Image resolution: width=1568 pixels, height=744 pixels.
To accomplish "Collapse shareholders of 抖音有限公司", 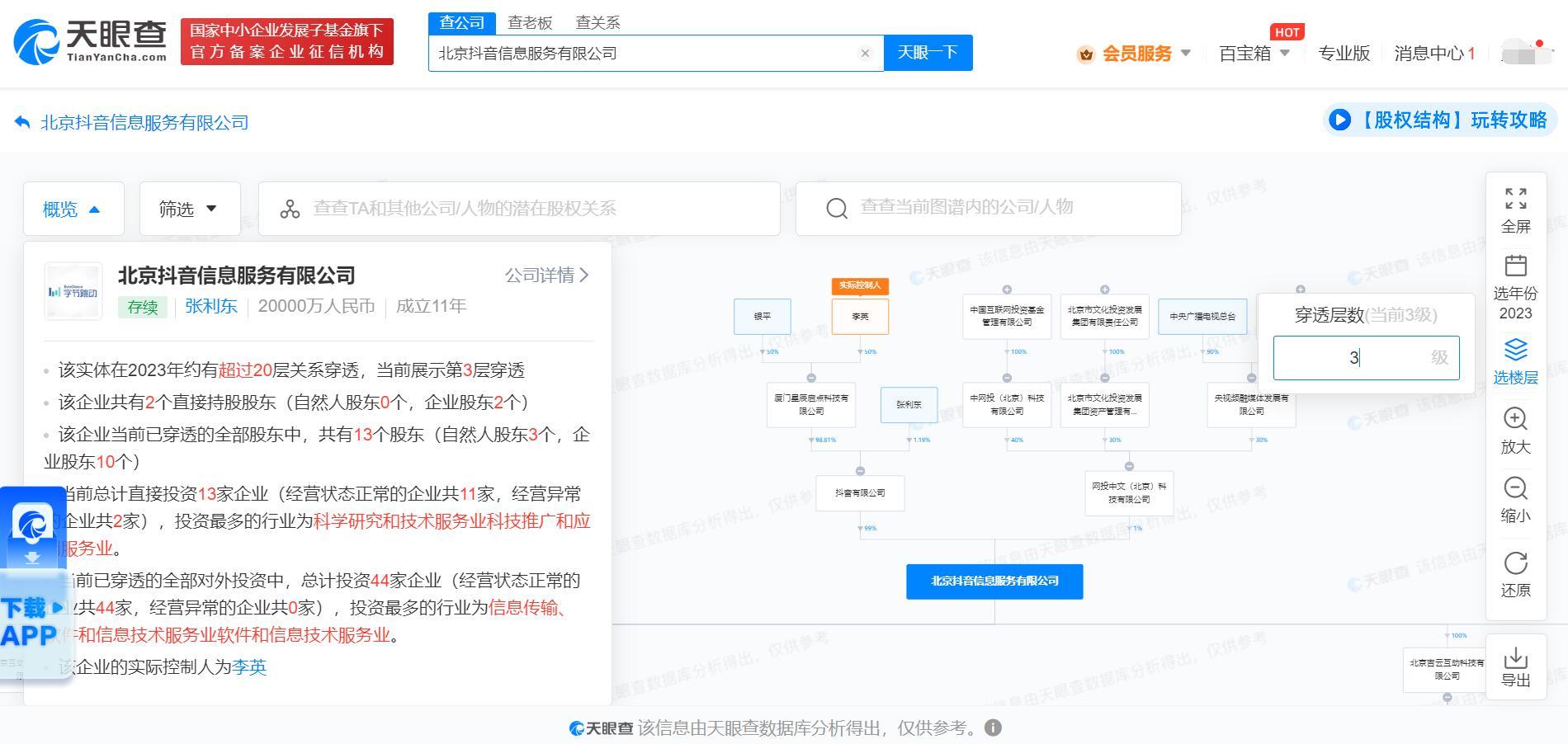I will point(860,471).
